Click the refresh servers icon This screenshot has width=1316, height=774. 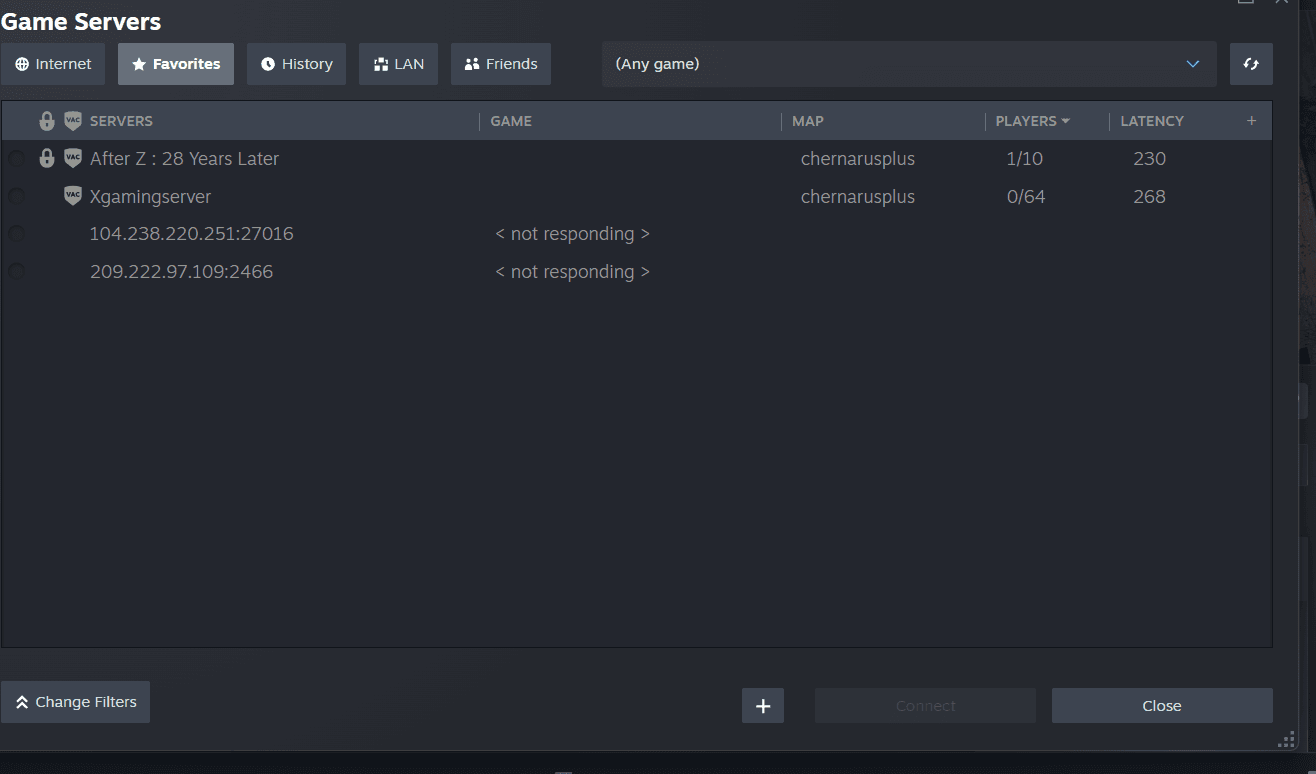(x=1251, y=63)
